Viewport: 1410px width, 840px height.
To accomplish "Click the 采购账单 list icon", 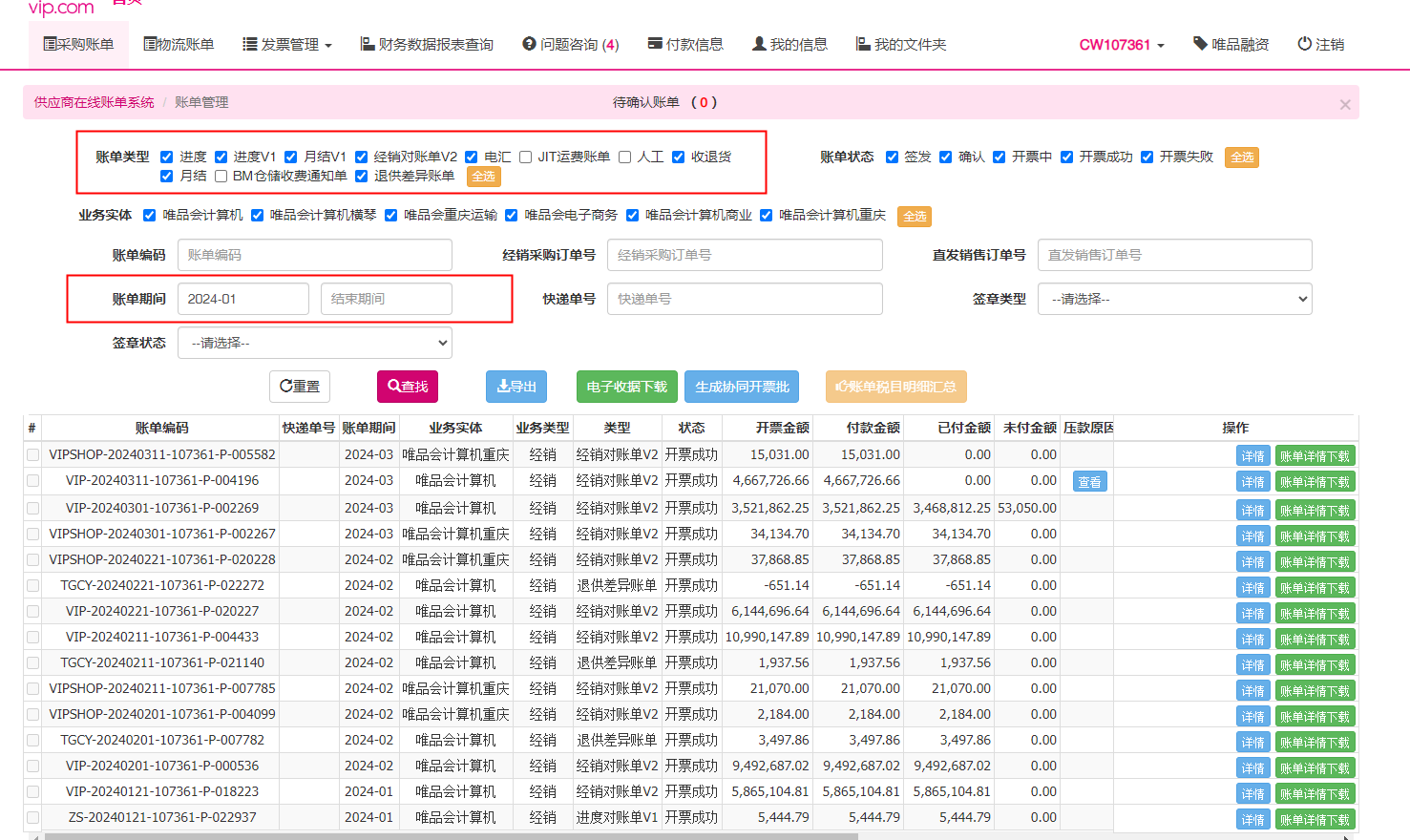I will (50, 44).
